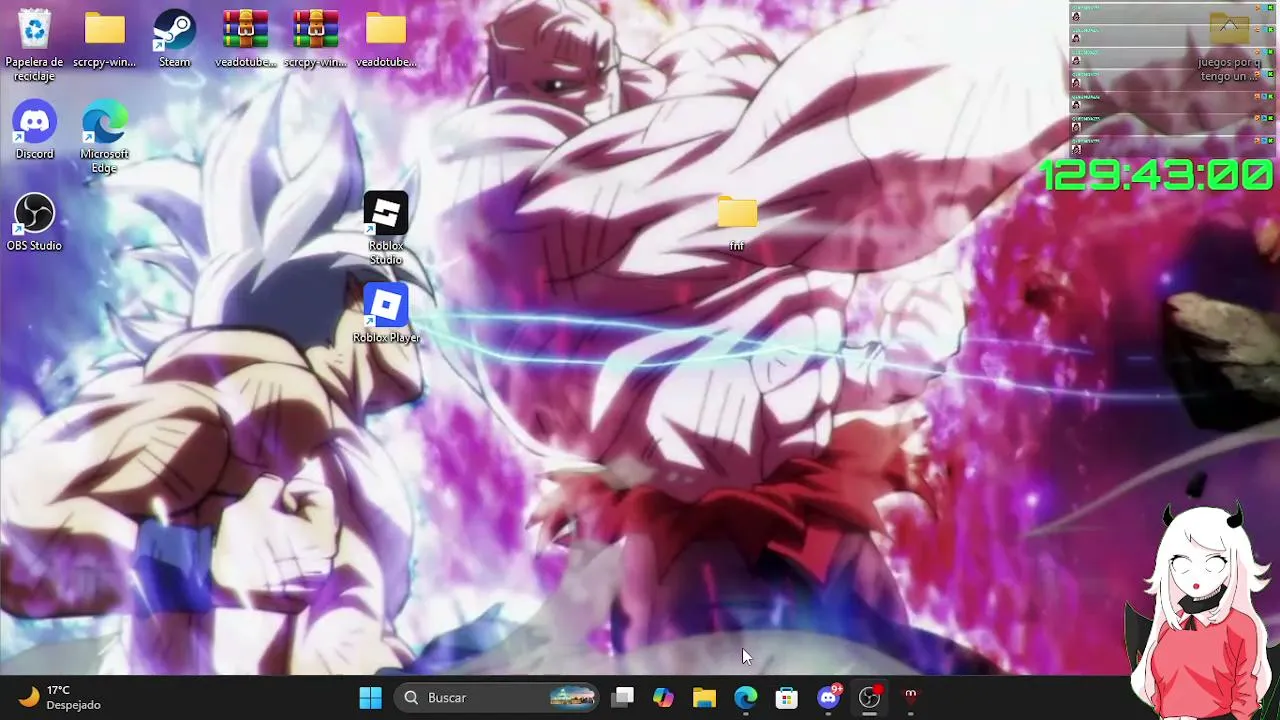
Task: Select the Roblox Player desktop shortcut
Action: [x=386, y=313]
